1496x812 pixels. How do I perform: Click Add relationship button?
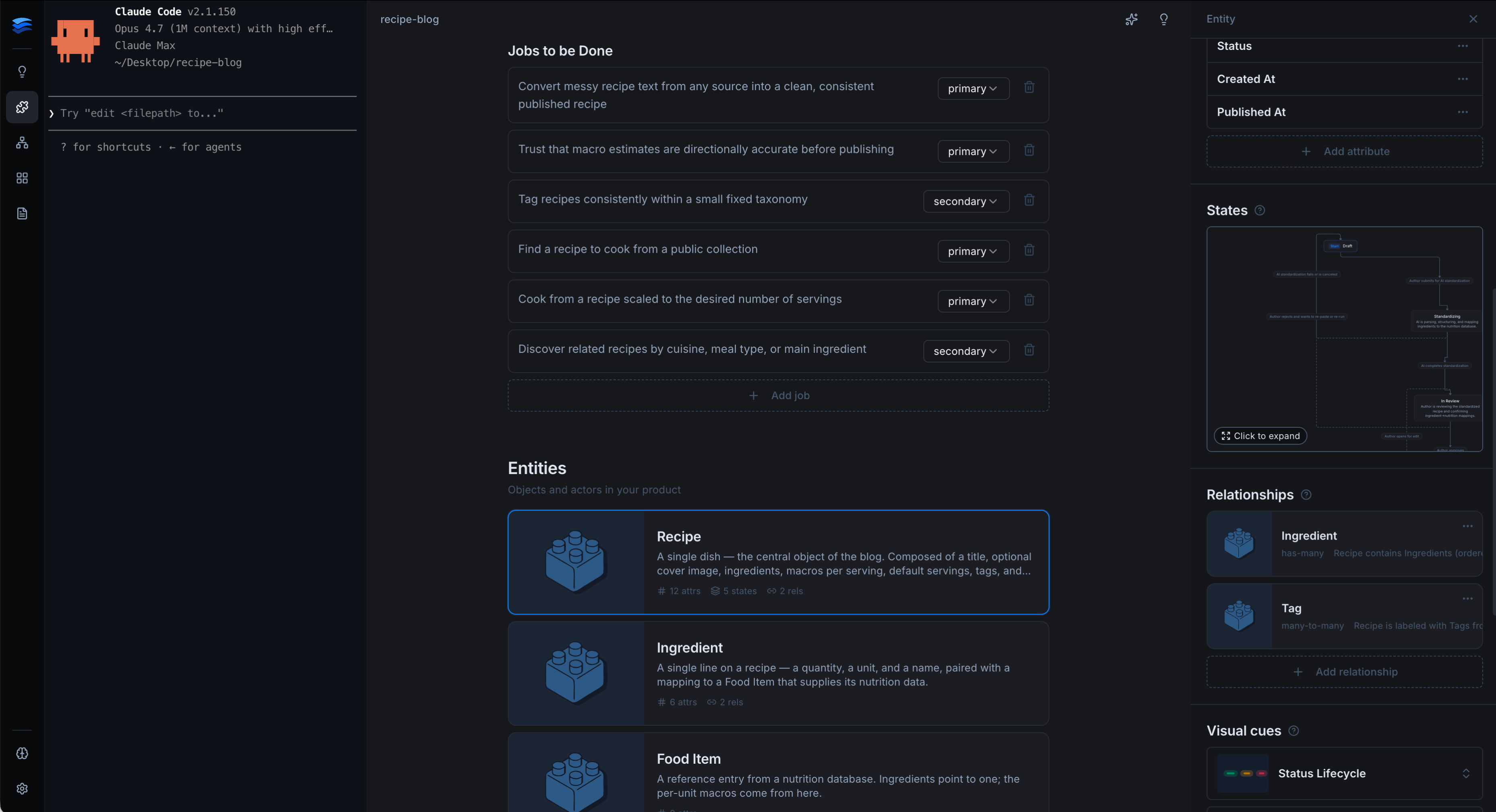(x=1344, y=672)
